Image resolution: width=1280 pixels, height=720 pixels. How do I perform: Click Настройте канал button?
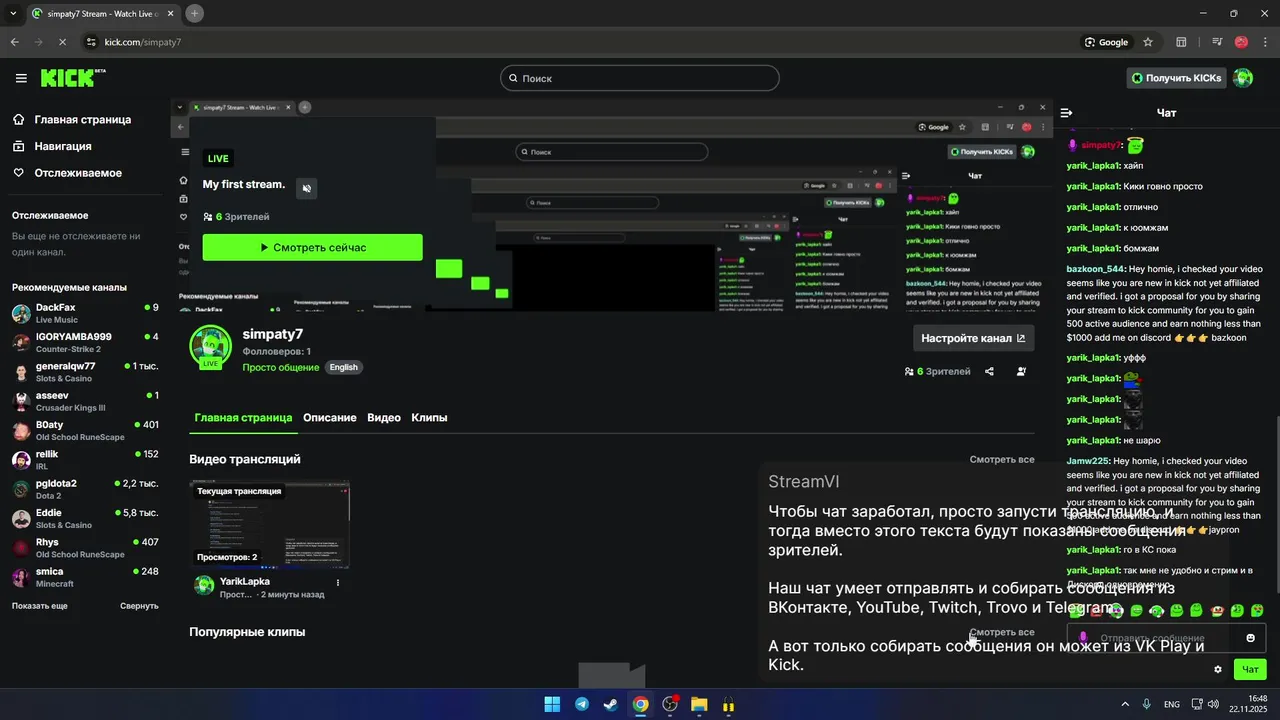coord(973,338)
